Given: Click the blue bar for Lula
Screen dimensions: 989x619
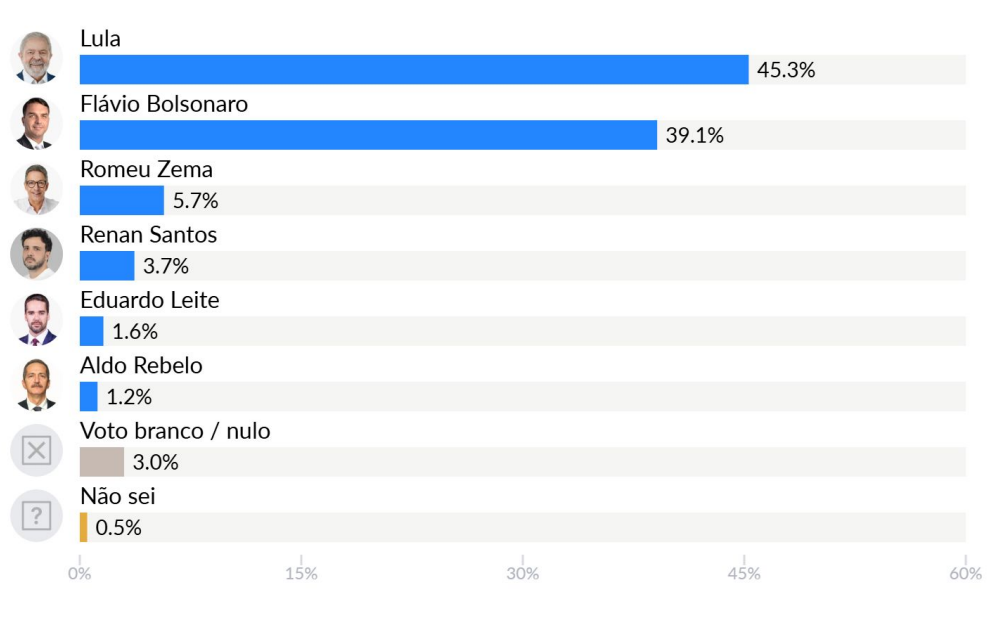Looking at the screenshot, I should (413, 70).
